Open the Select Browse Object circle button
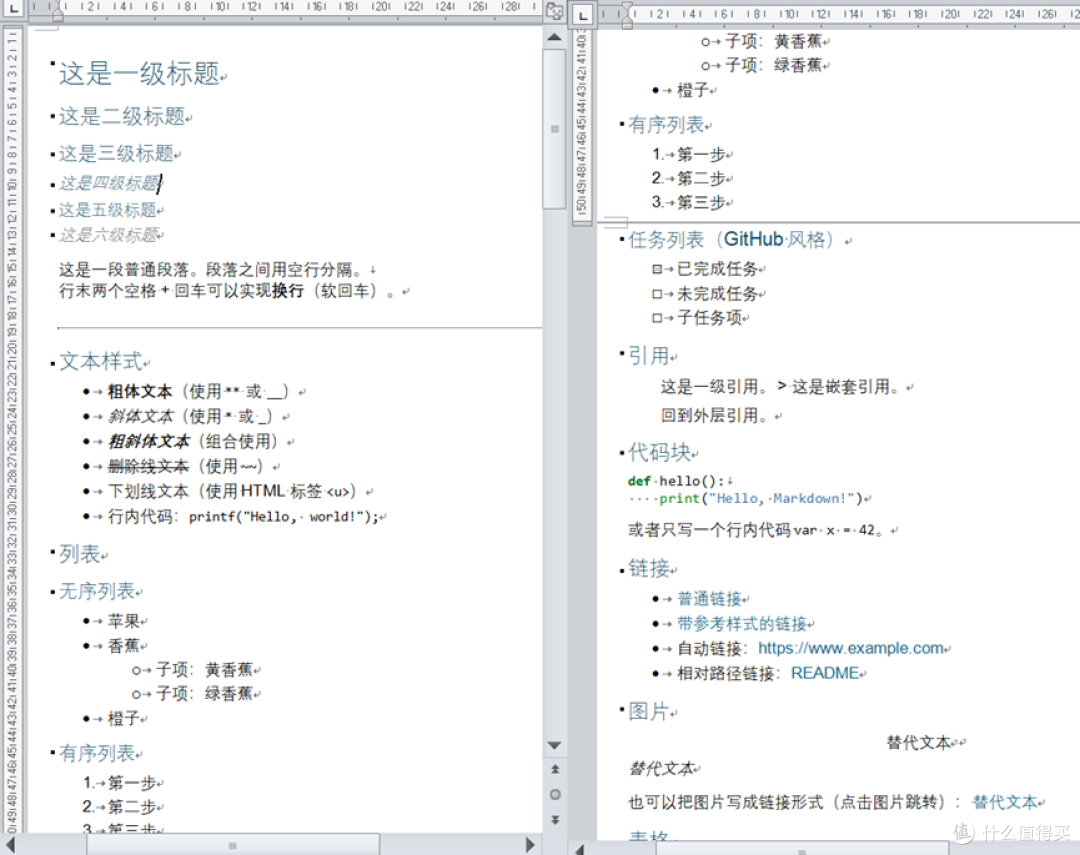 pos(554,794)
